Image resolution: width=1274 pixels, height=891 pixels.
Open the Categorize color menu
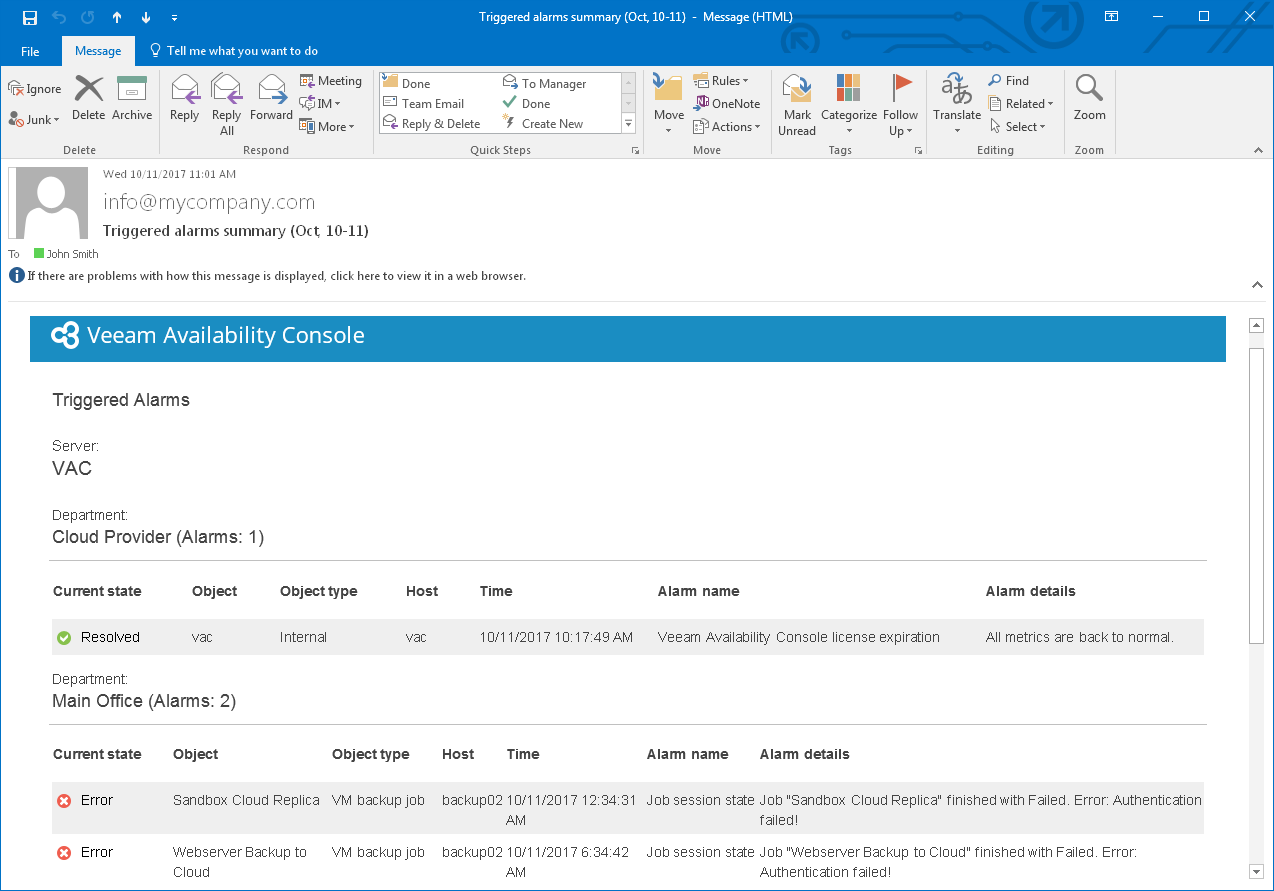point(848,105)
